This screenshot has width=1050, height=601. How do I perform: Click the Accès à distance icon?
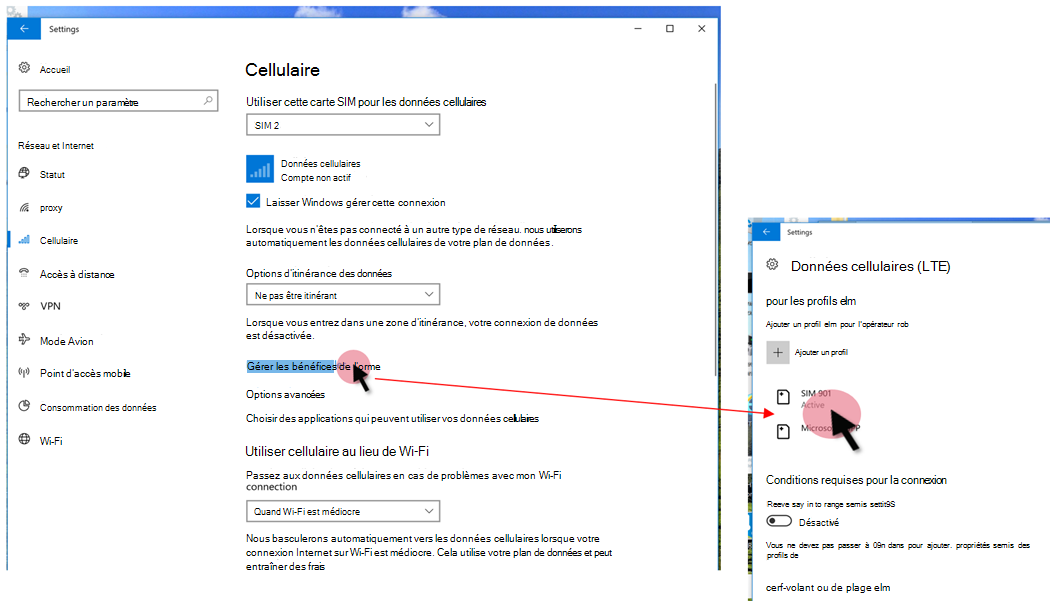pyautogui.click(x=24, y=273)
